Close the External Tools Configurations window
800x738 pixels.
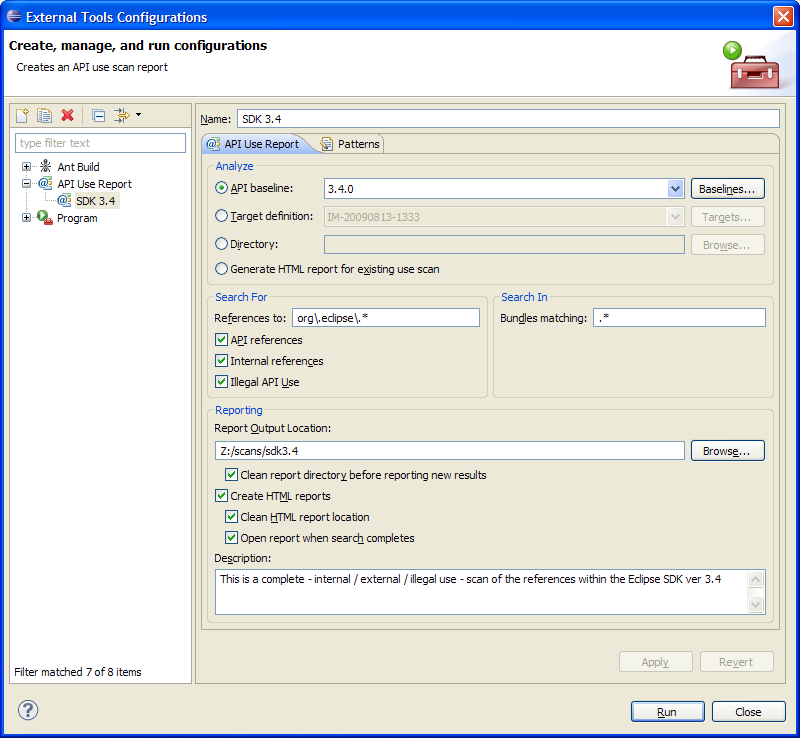pyautogui.click(x=783, y=16)
